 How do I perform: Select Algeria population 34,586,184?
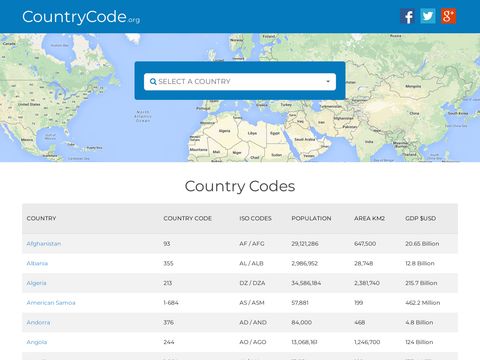306,283
